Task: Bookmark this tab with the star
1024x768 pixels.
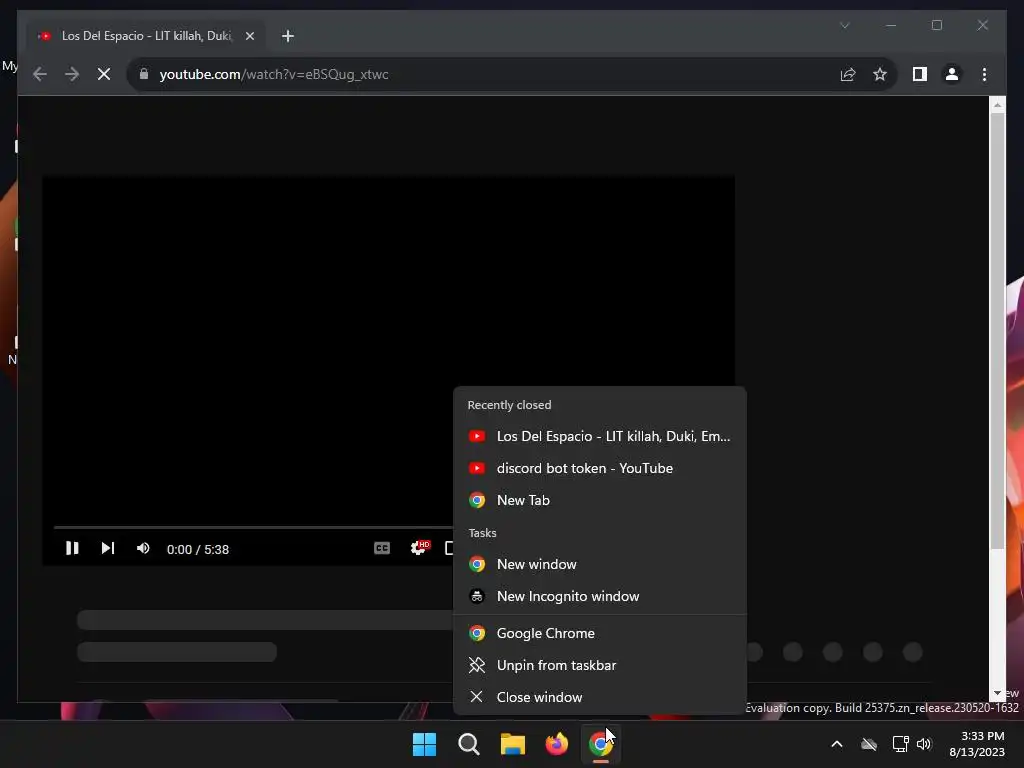Action: coord(880,74)
